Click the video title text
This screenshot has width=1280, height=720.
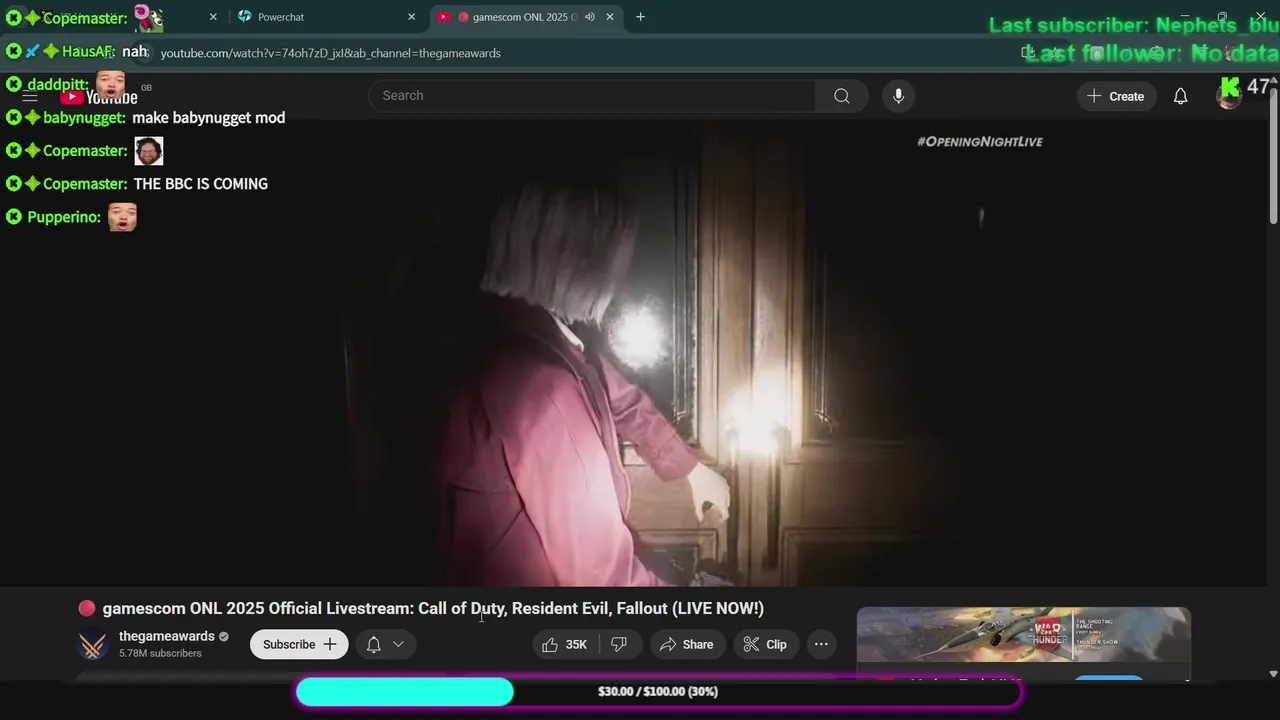click(x=433, y=608)
